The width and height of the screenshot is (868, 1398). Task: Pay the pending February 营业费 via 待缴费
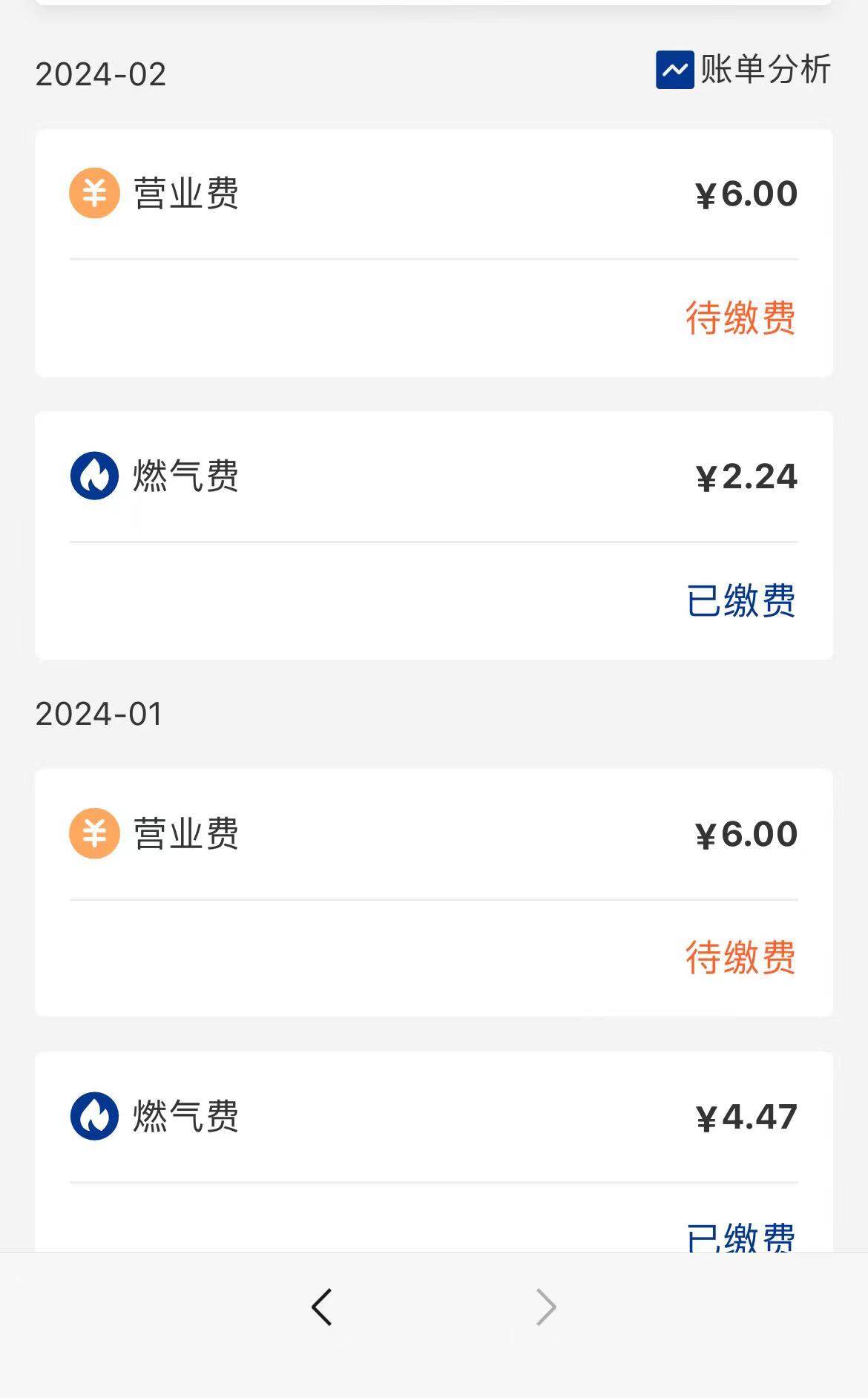[740, 318]
